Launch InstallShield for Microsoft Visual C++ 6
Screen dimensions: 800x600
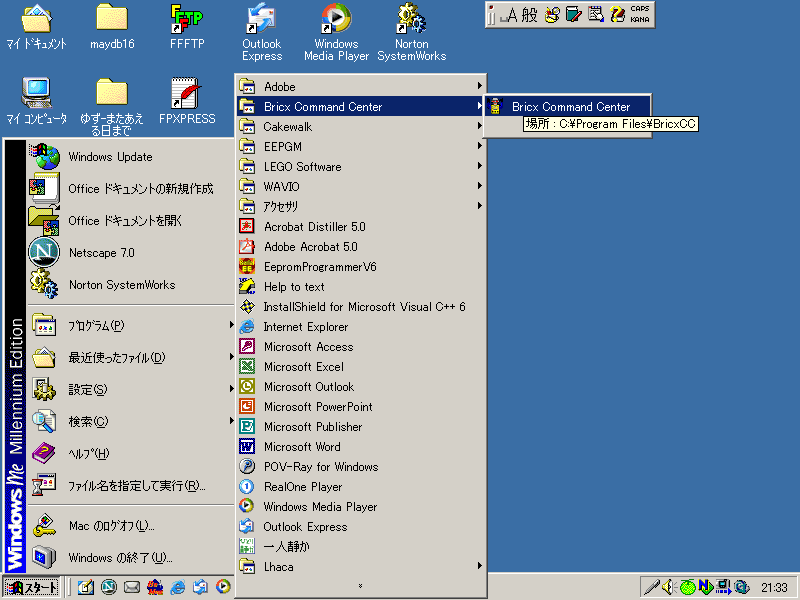(361, 307)
